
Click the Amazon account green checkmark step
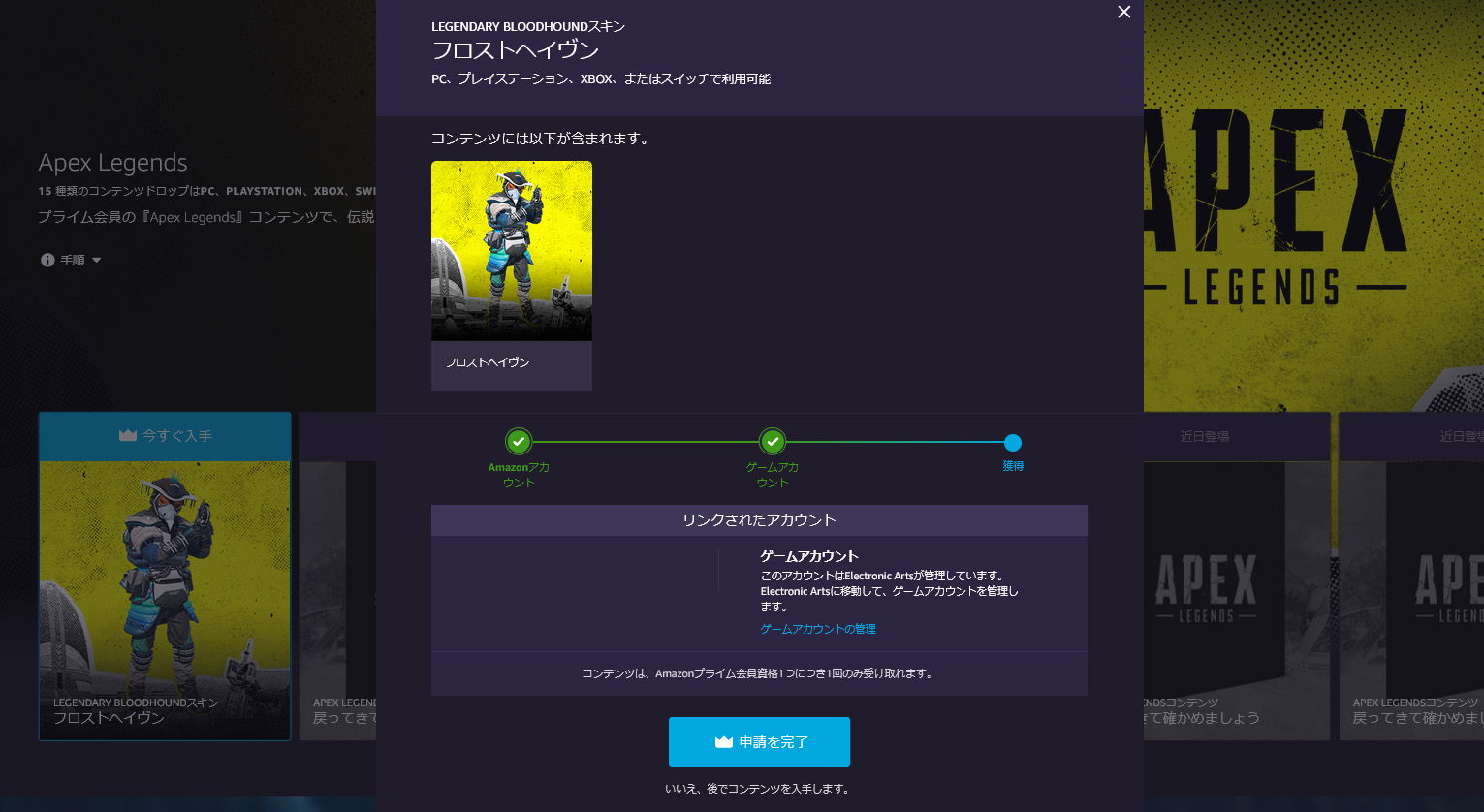519,442
